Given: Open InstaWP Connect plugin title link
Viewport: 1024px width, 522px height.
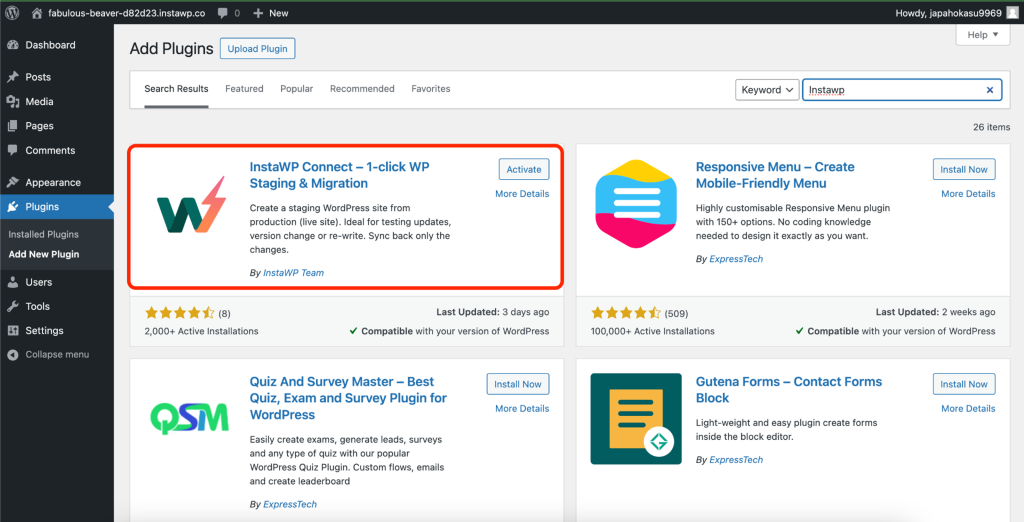Looking at the screenshot, I should click(x=340, y=175).
